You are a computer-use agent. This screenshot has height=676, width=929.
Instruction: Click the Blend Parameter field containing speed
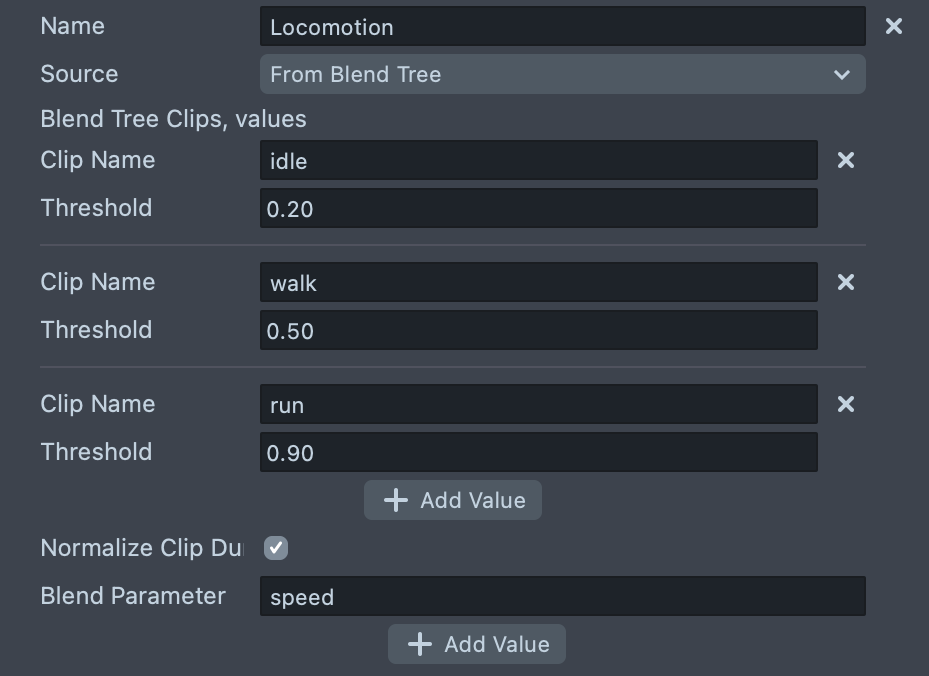[x=562, y=597]
